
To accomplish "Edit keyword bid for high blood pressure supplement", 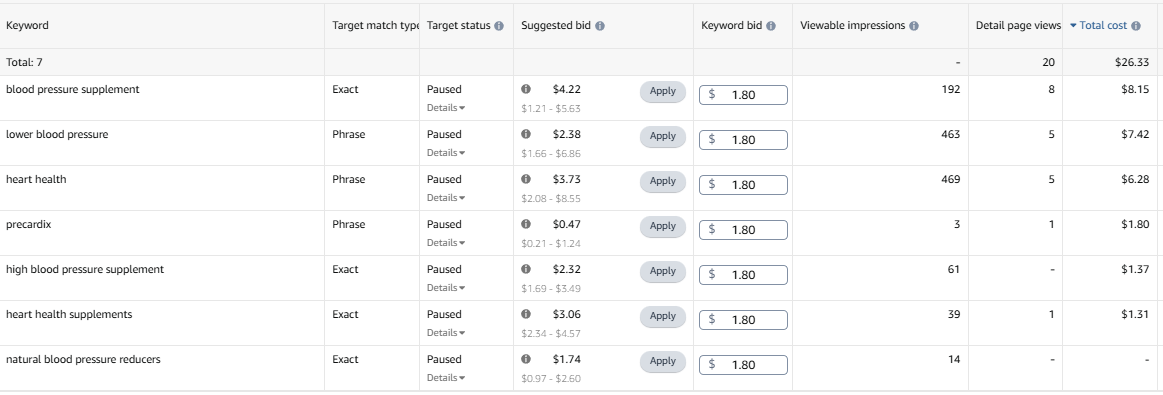I will pyautogui.click(x=743, y=275).
